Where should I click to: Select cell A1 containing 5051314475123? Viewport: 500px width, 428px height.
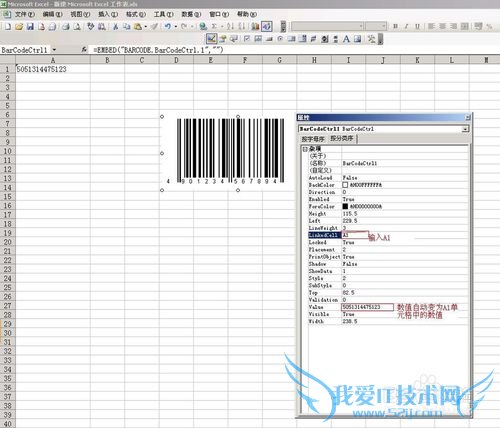(53, 69)
